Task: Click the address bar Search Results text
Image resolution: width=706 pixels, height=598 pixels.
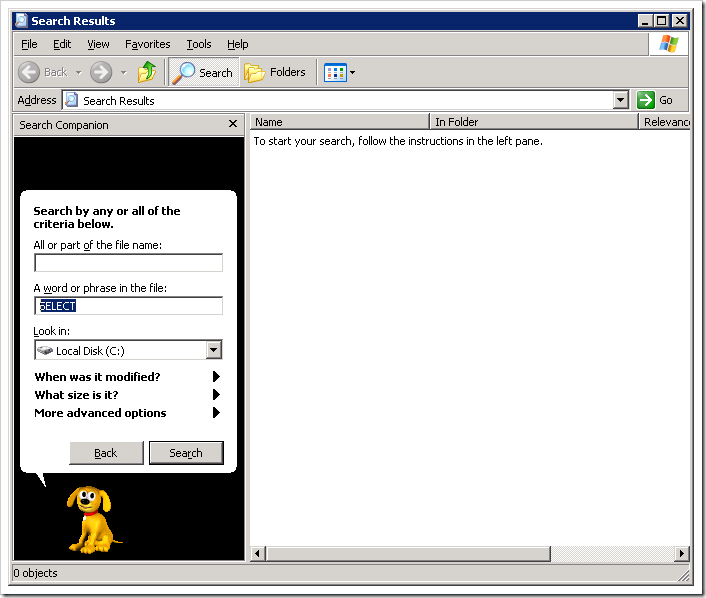Action: point(119,101)
